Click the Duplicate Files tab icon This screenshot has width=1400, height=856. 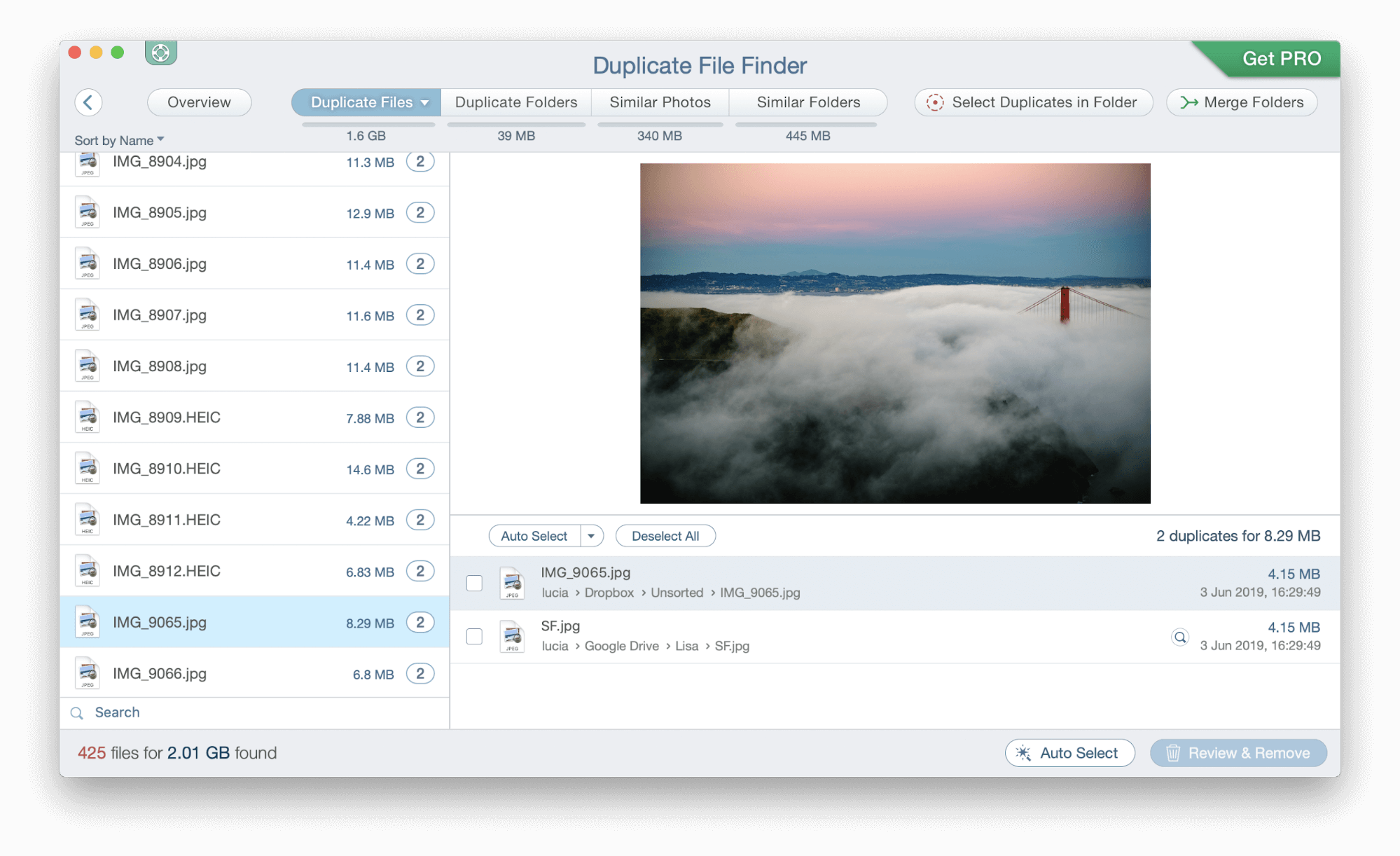[363, 101]
